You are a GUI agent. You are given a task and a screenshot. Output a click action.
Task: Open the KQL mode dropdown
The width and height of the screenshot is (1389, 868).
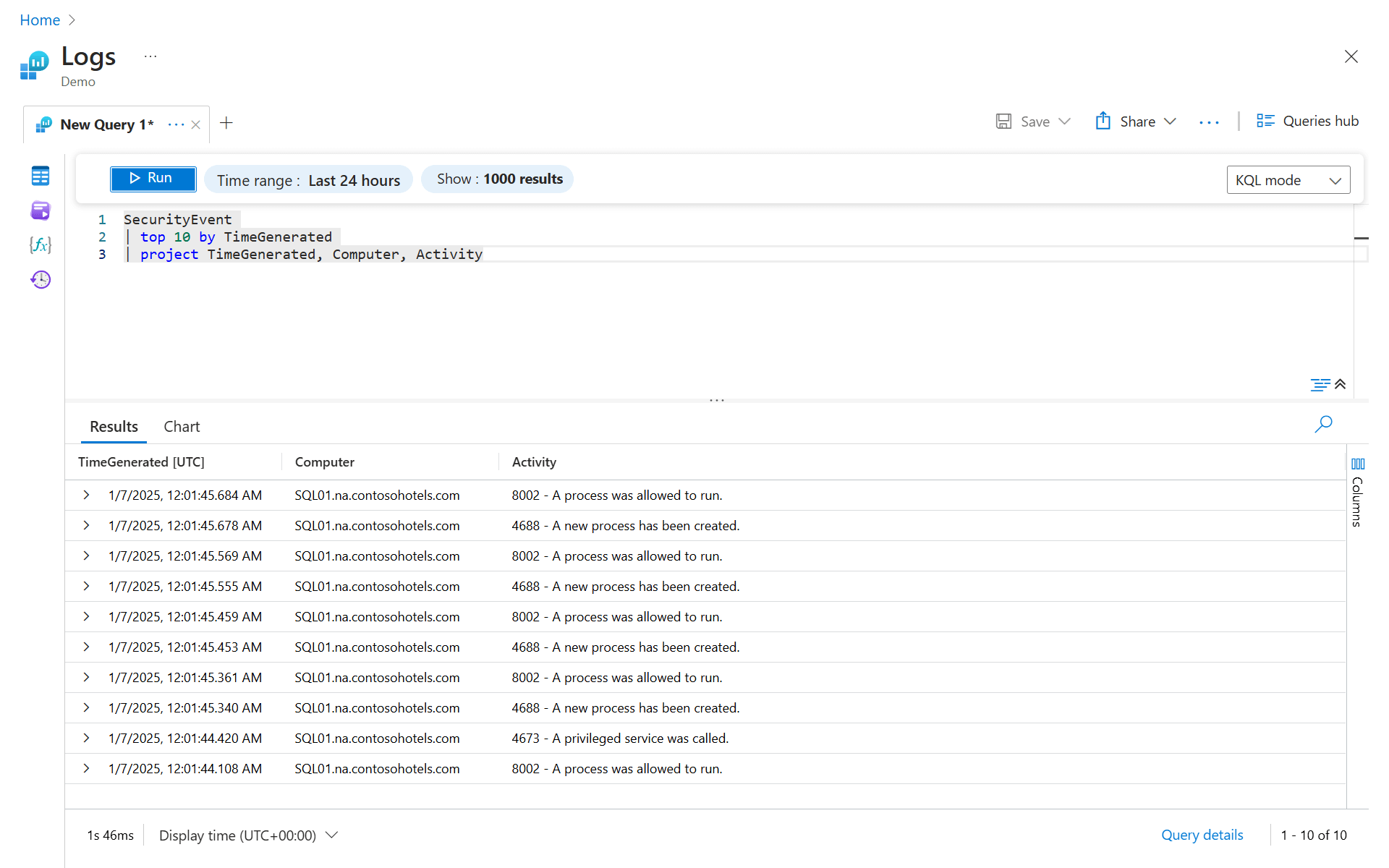pos(1288,180)
